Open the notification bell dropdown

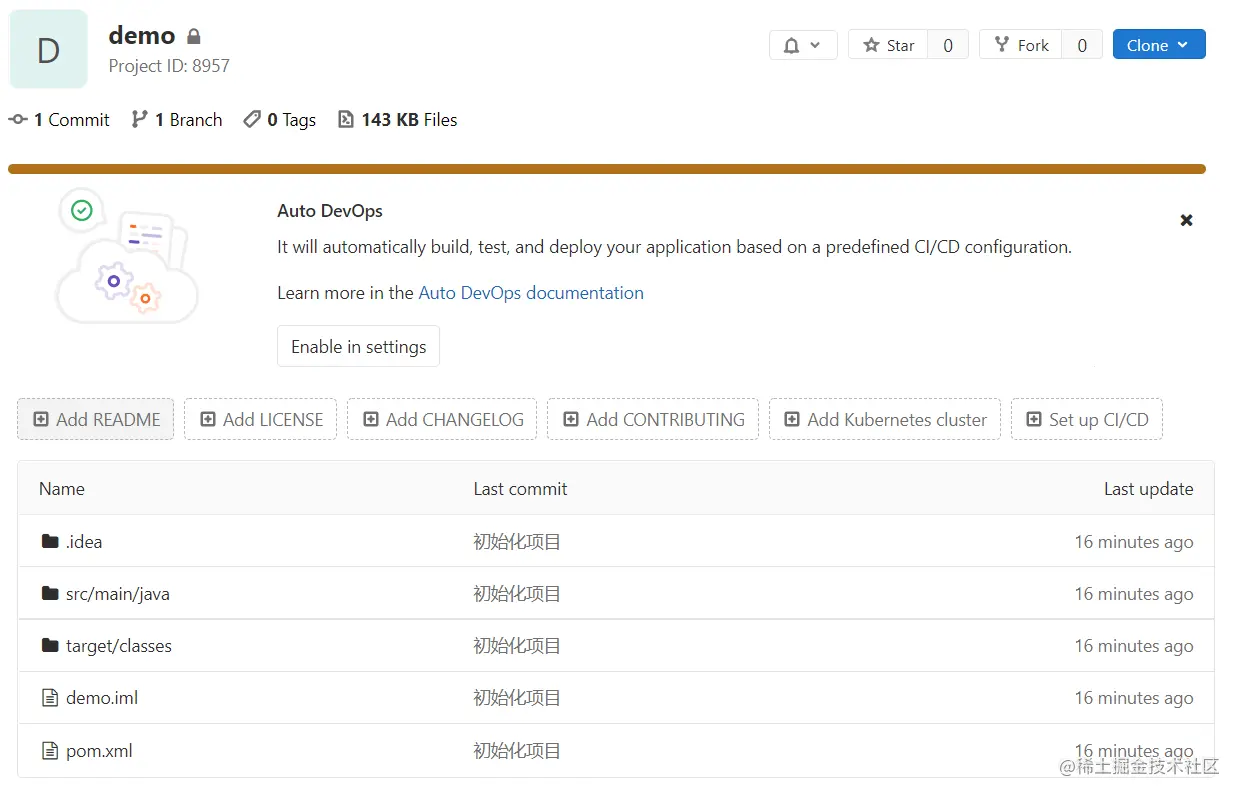pyautogui.click(x=802, y=45)
